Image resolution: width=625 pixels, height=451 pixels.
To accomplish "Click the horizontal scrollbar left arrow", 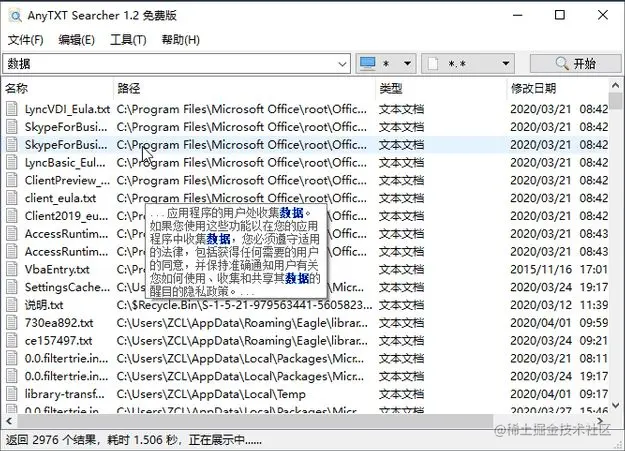I will (9, 420).
